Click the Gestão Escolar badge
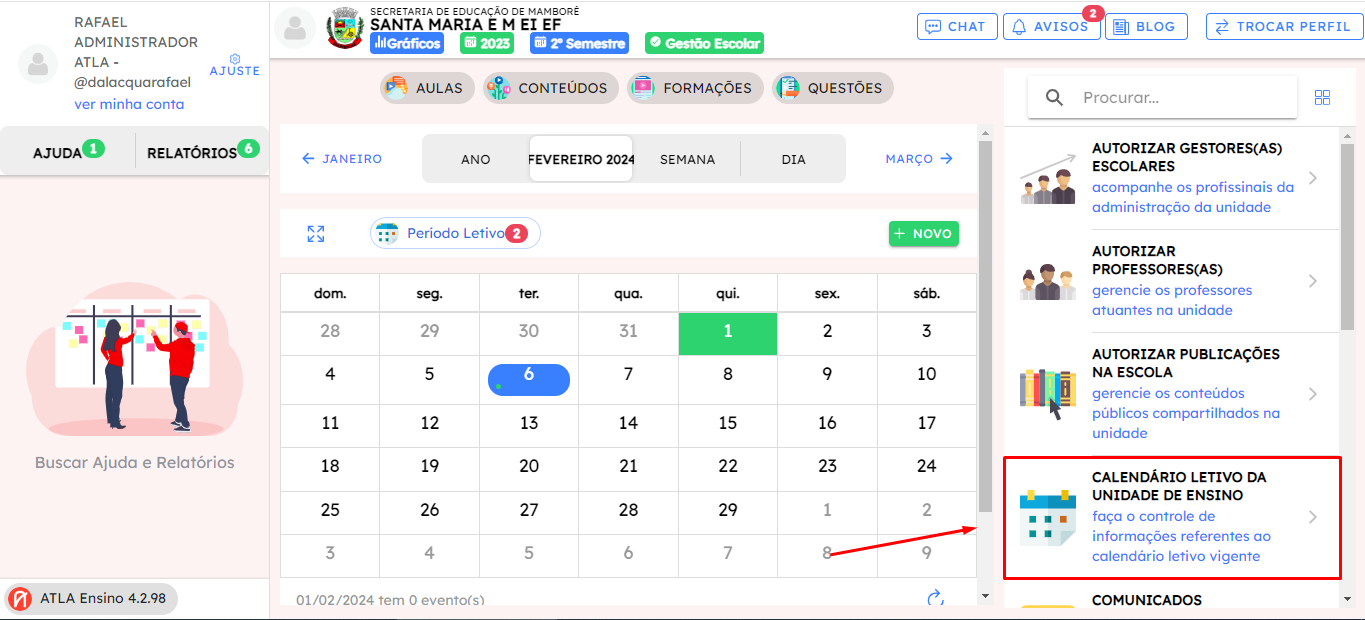Screen dimensions: 1365x620 705,43
